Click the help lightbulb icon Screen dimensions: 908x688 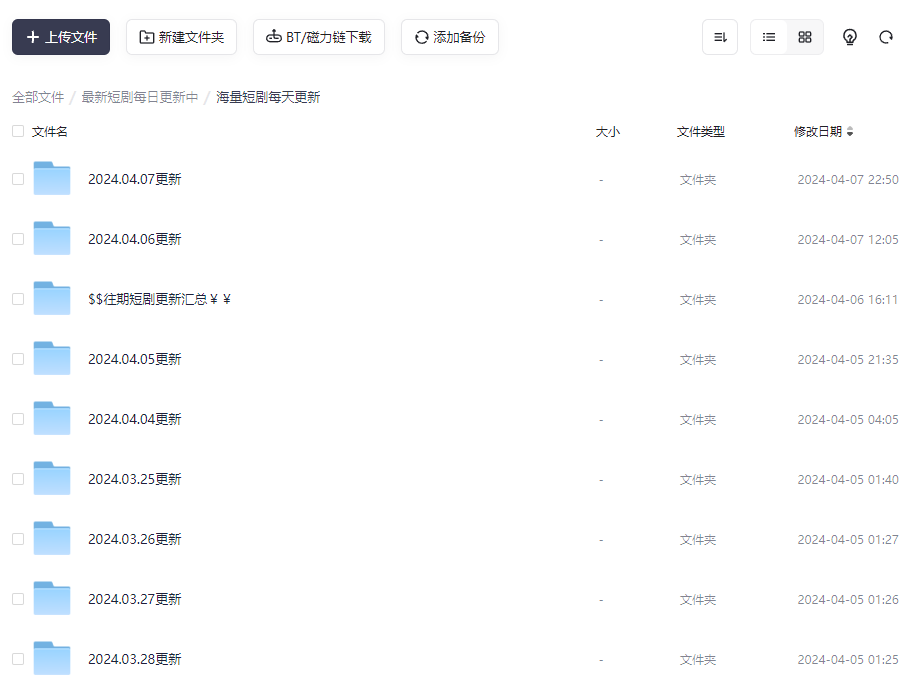coord(849,37)
